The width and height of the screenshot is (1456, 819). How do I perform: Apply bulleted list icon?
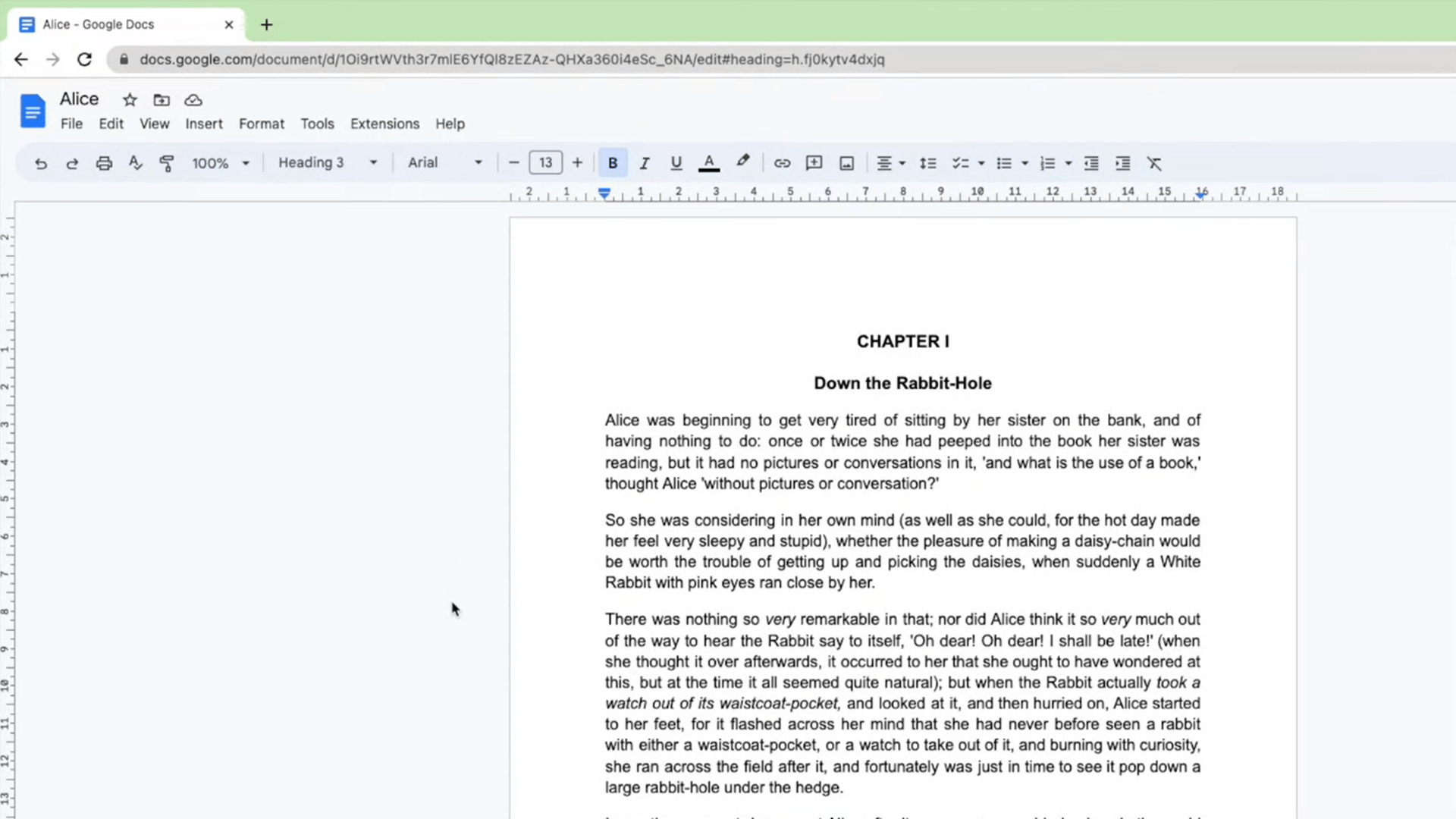click(1004, 163)
